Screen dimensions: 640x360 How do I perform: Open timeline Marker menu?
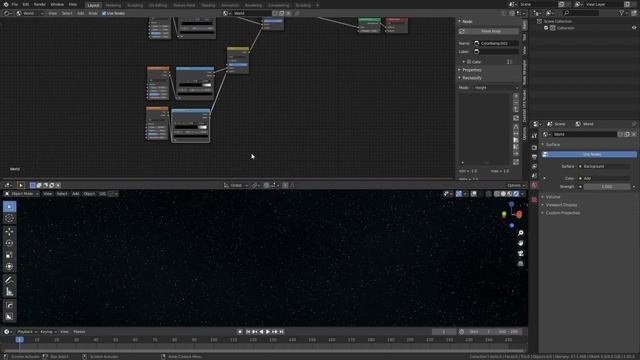pyautogui.click(x=79, y=332)
